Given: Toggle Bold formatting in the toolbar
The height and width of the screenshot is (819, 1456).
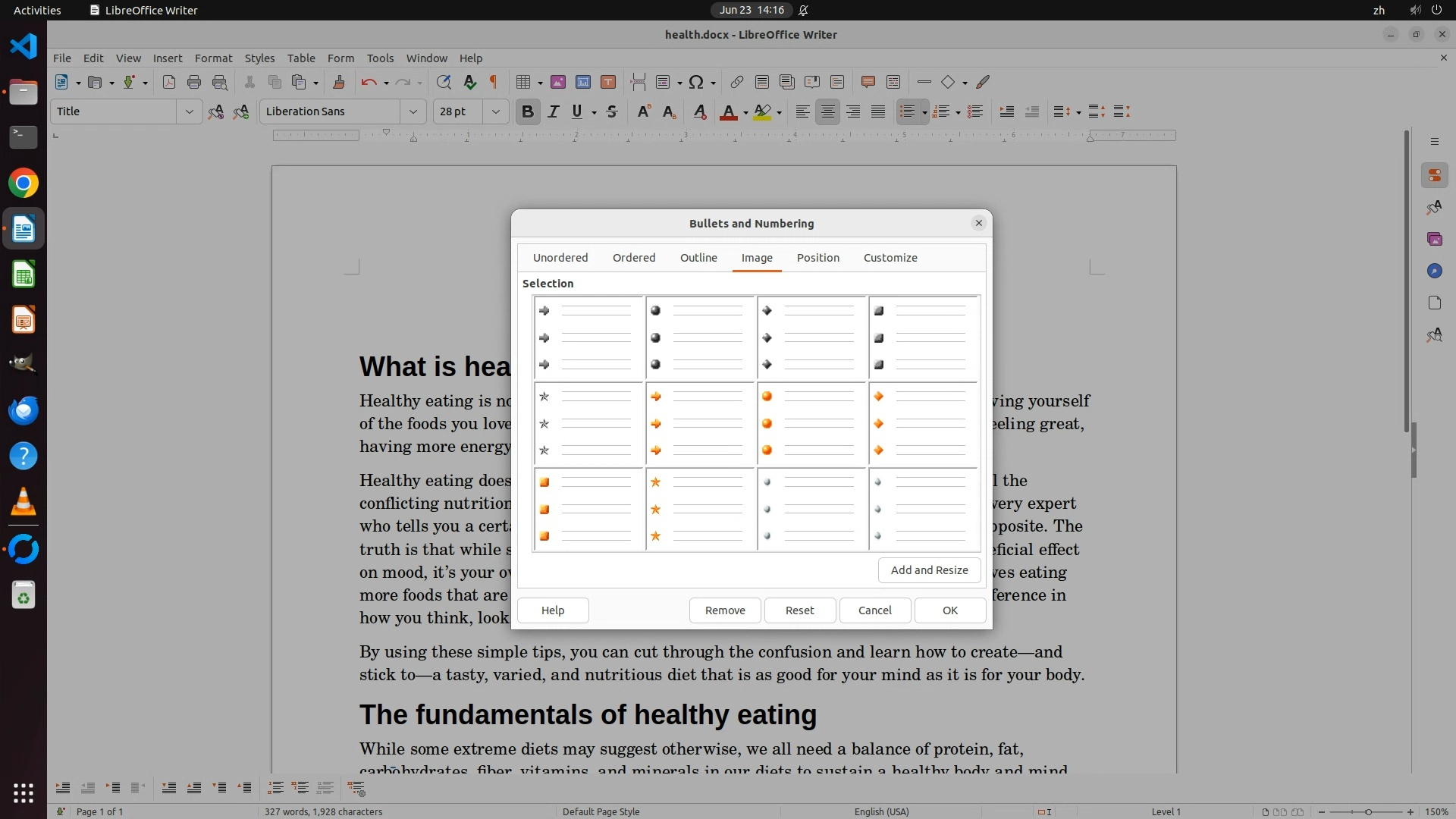Looking at the screenshot, I should [528, 112].
